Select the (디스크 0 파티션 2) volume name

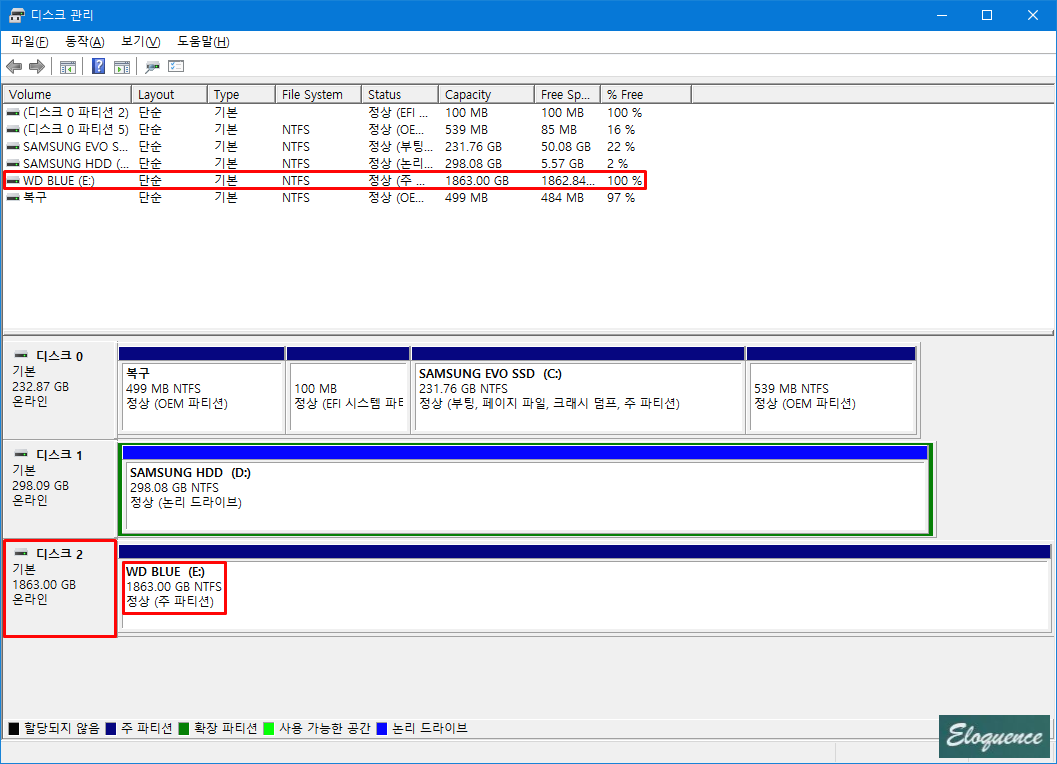click(x=76, y=113)
